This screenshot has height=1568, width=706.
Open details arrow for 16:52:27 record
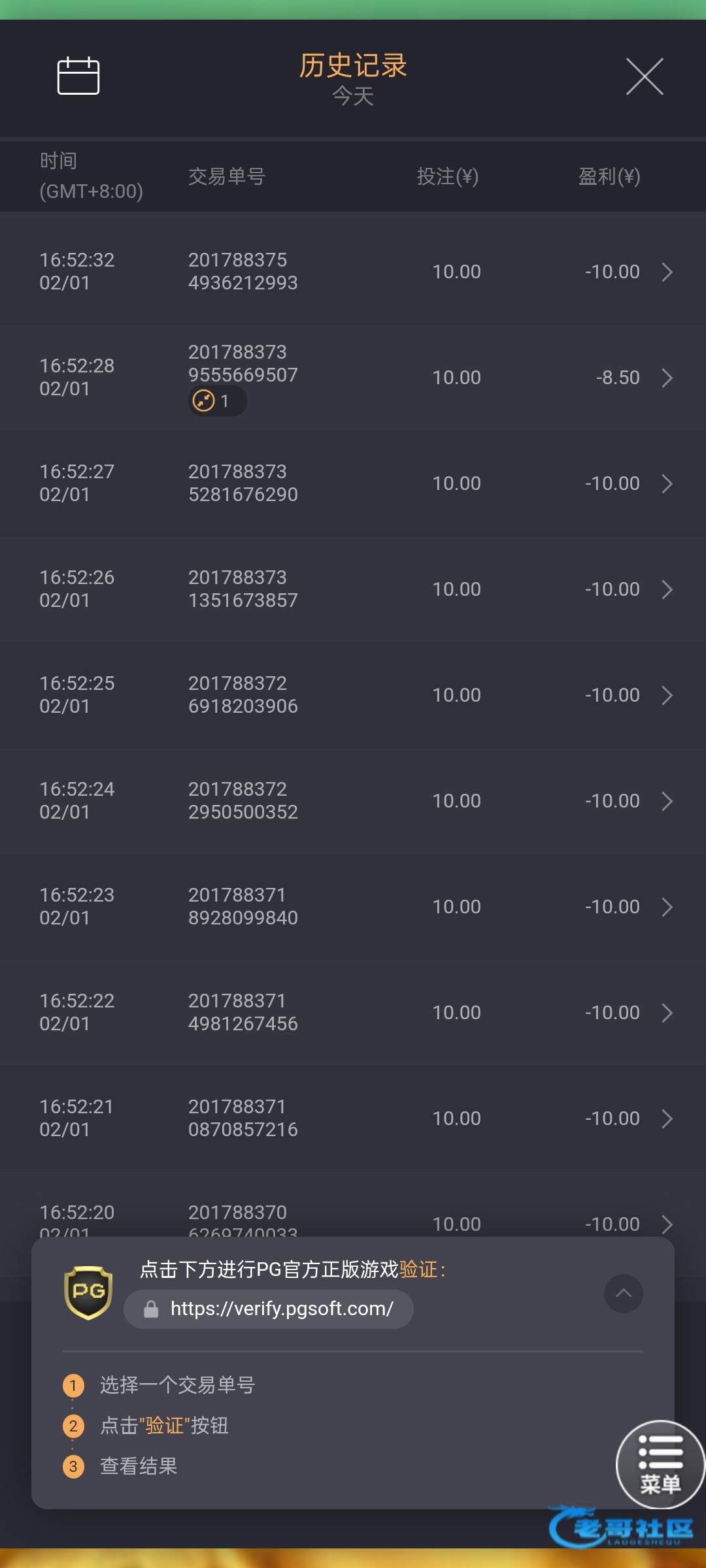[x=667, y=483]
